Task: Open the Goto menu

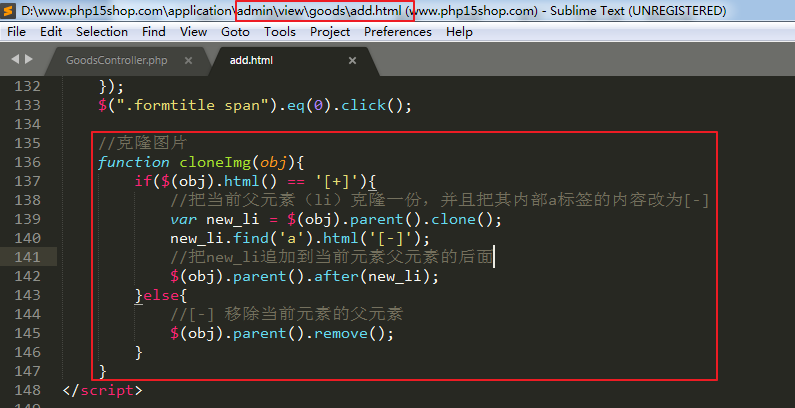Action: tap(236, 32)
